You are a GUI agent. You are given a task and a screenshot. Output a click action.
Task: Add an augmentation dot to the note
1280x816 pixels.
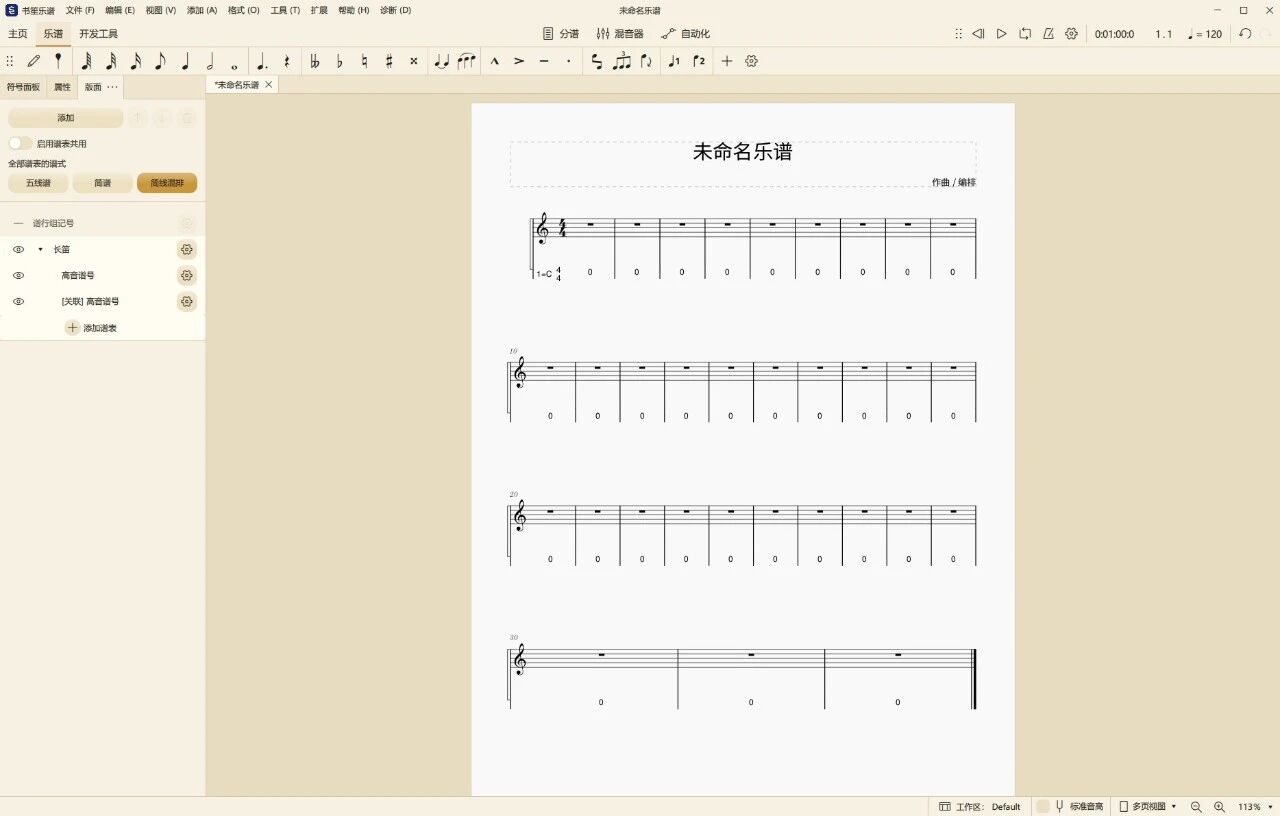coord(262,61)
